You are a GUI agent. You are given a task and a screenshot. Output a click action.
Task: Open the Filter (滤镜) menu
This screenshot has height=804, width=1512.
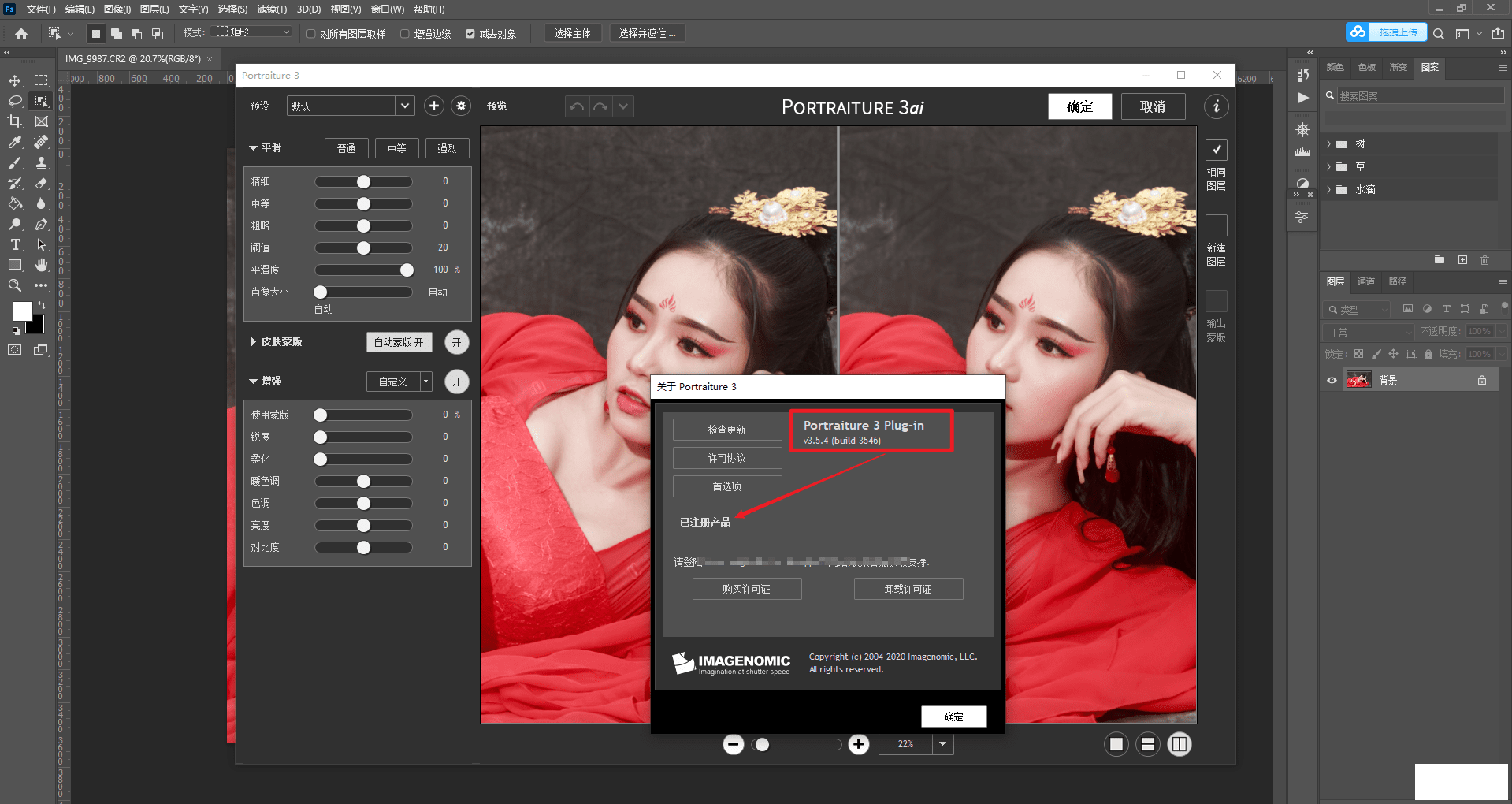pyautogui.click(x=273, y=9)
